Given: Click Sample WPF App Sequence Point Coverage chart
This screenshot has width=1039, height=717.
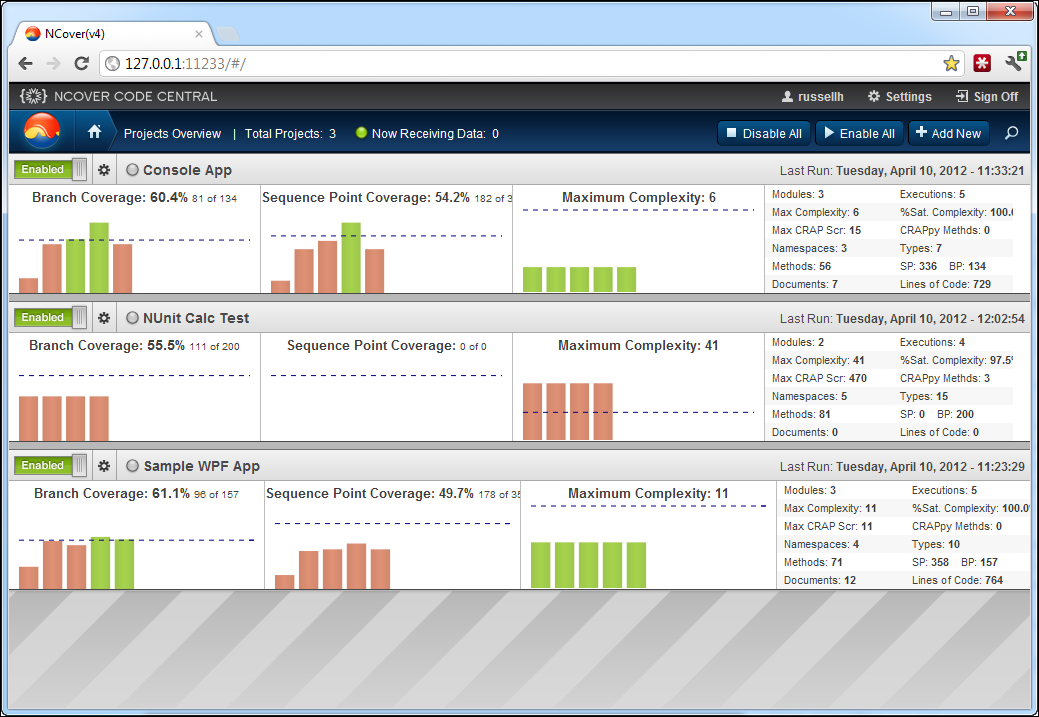Looking at the screenshot, I should click(392, 555).
